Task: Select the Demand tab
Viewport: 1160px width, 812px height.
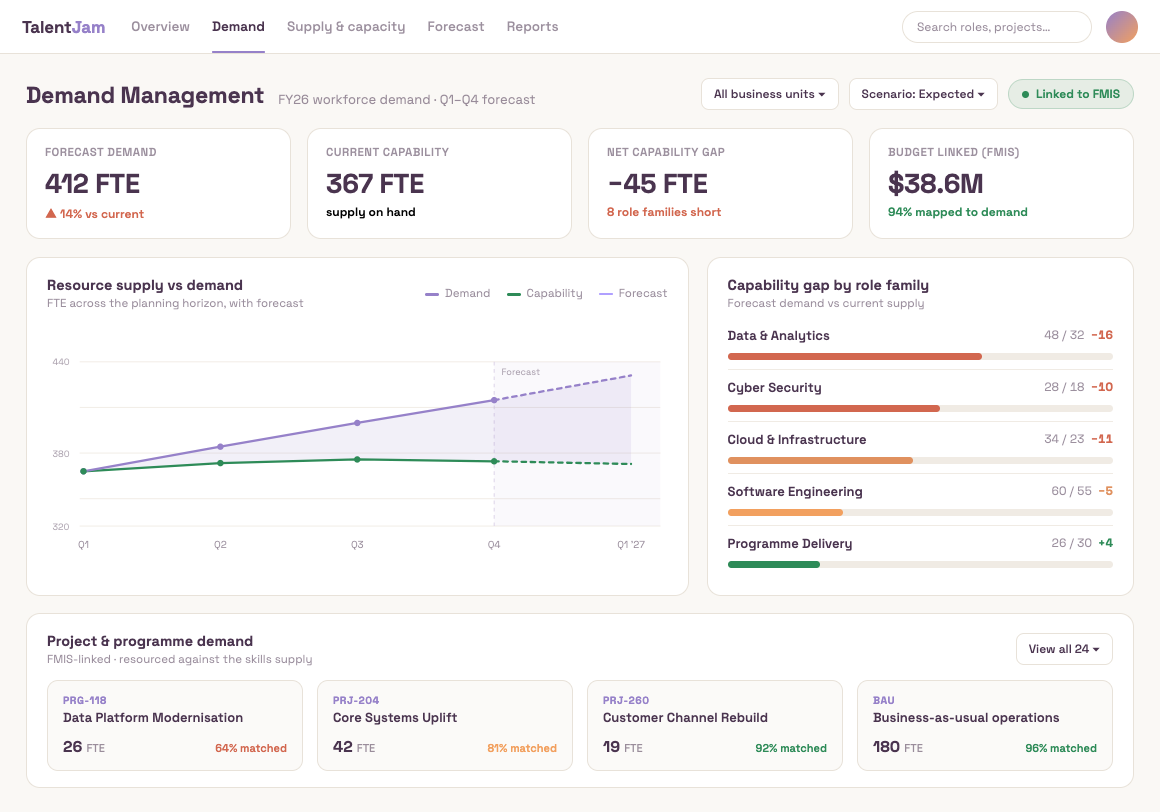Action: (238, 27)
